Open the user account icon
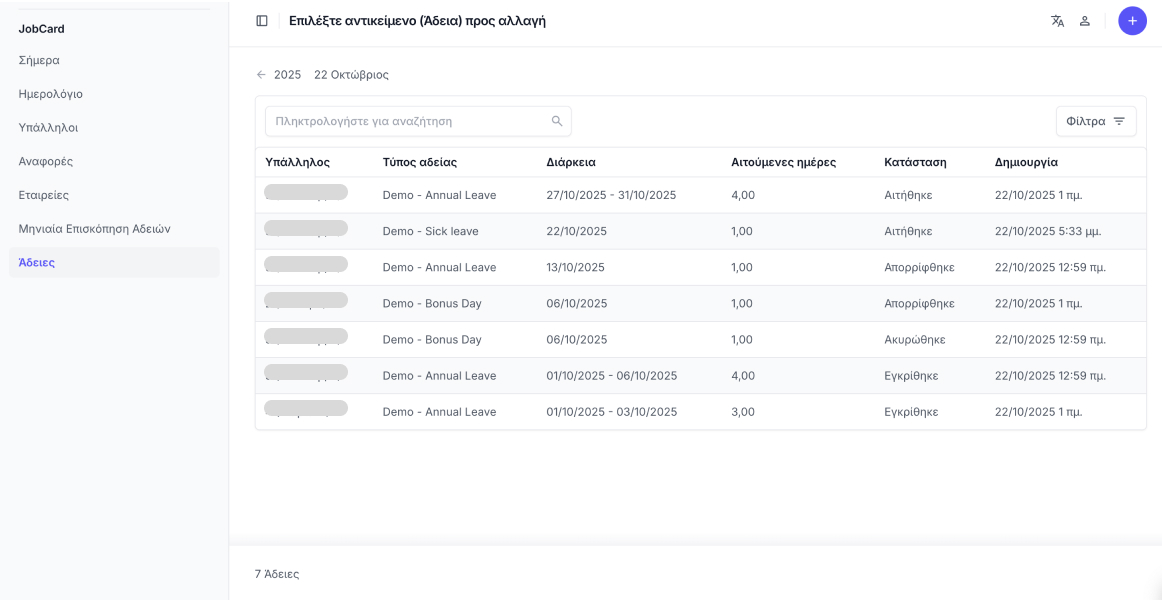Viewport: 1162px width, 600px height. point(1085,21)
